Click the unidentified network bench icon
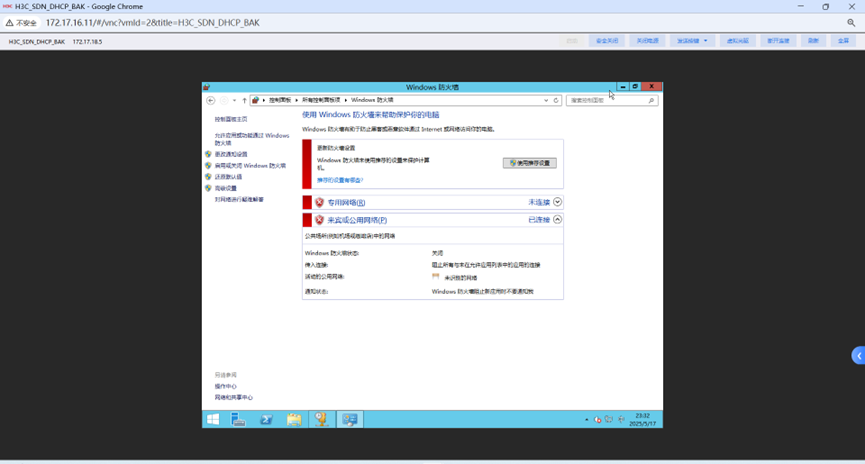This screenshot has width=865, height=464. pyautogui.click(x=436, y=277)
